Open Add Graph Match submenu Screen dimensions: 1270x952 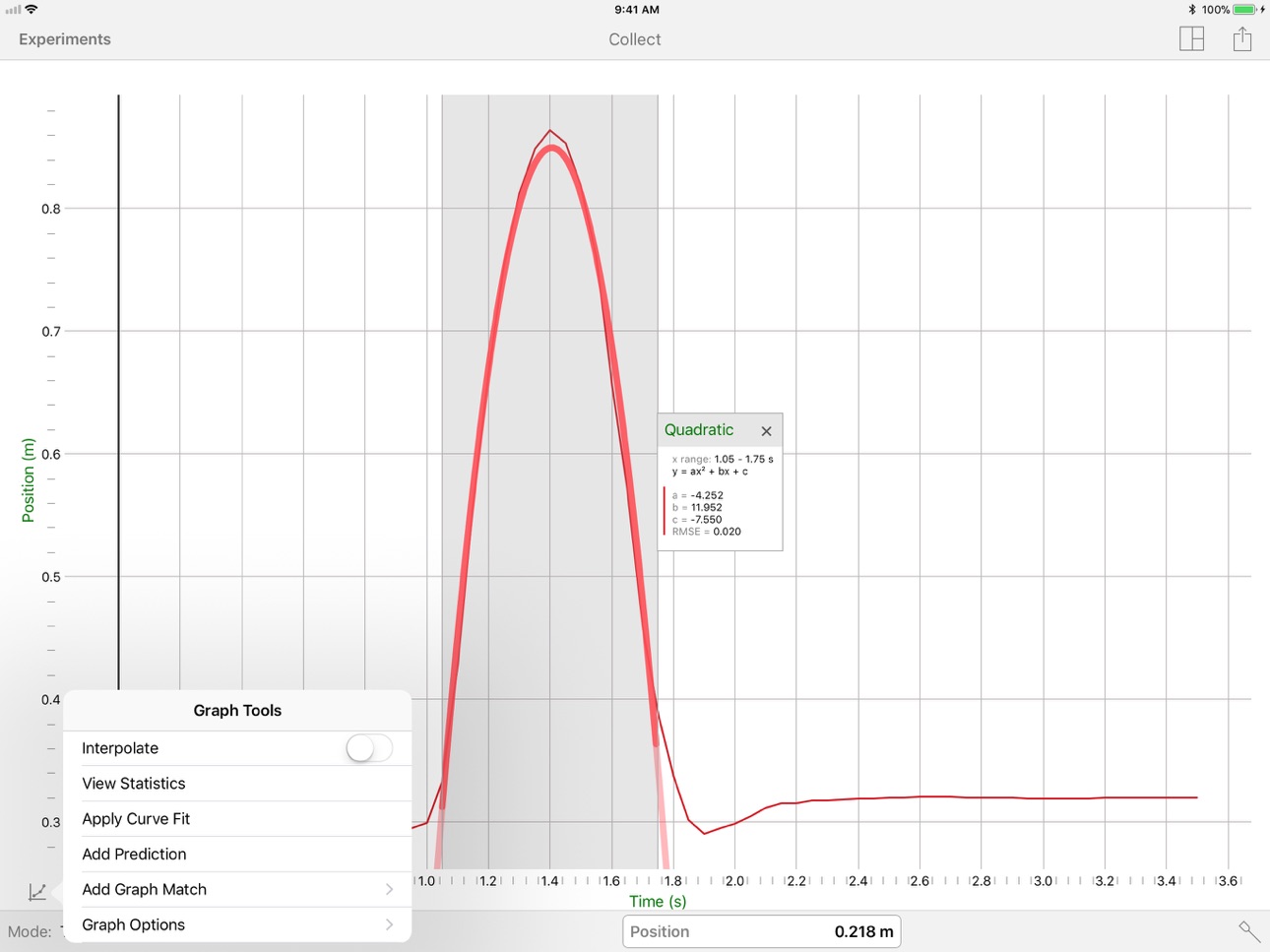tap(237, 890)
